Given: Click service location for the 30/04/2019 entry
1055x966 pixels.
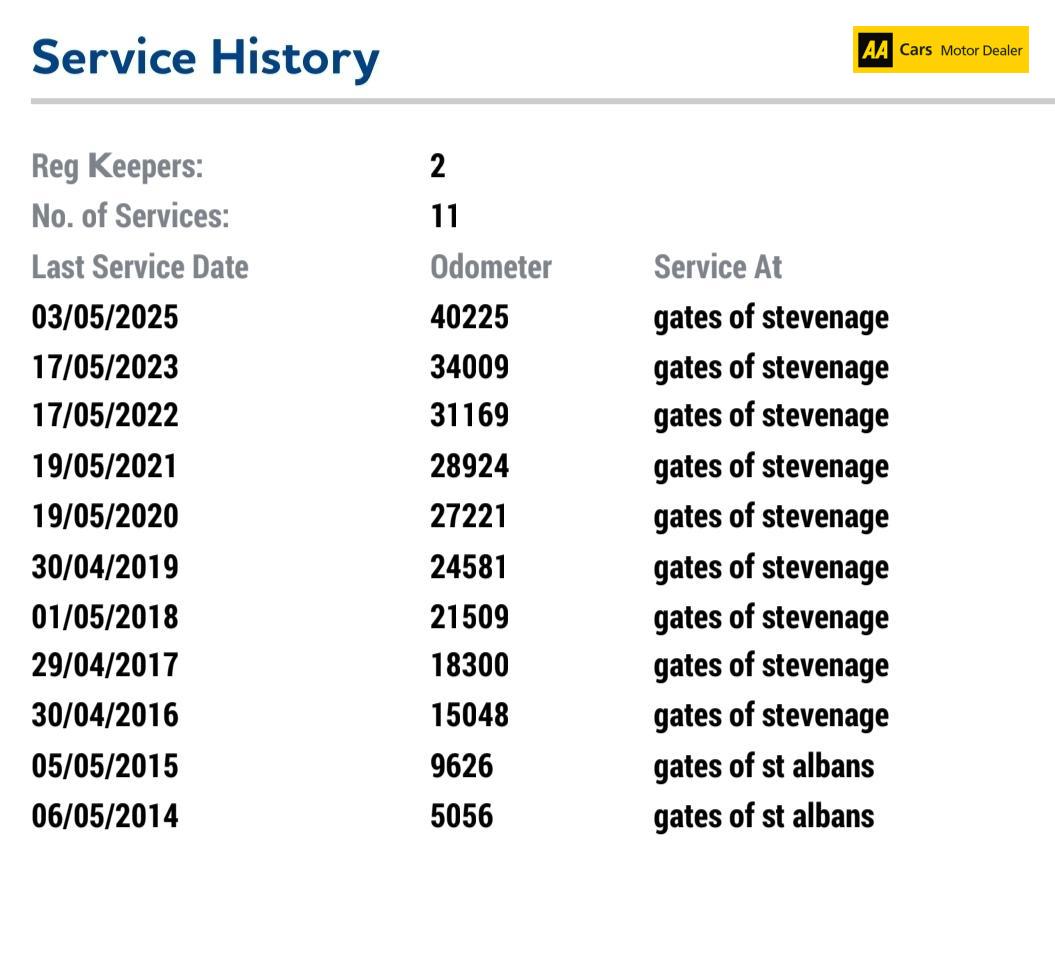Looking at the screenshot, I should 770,567.
